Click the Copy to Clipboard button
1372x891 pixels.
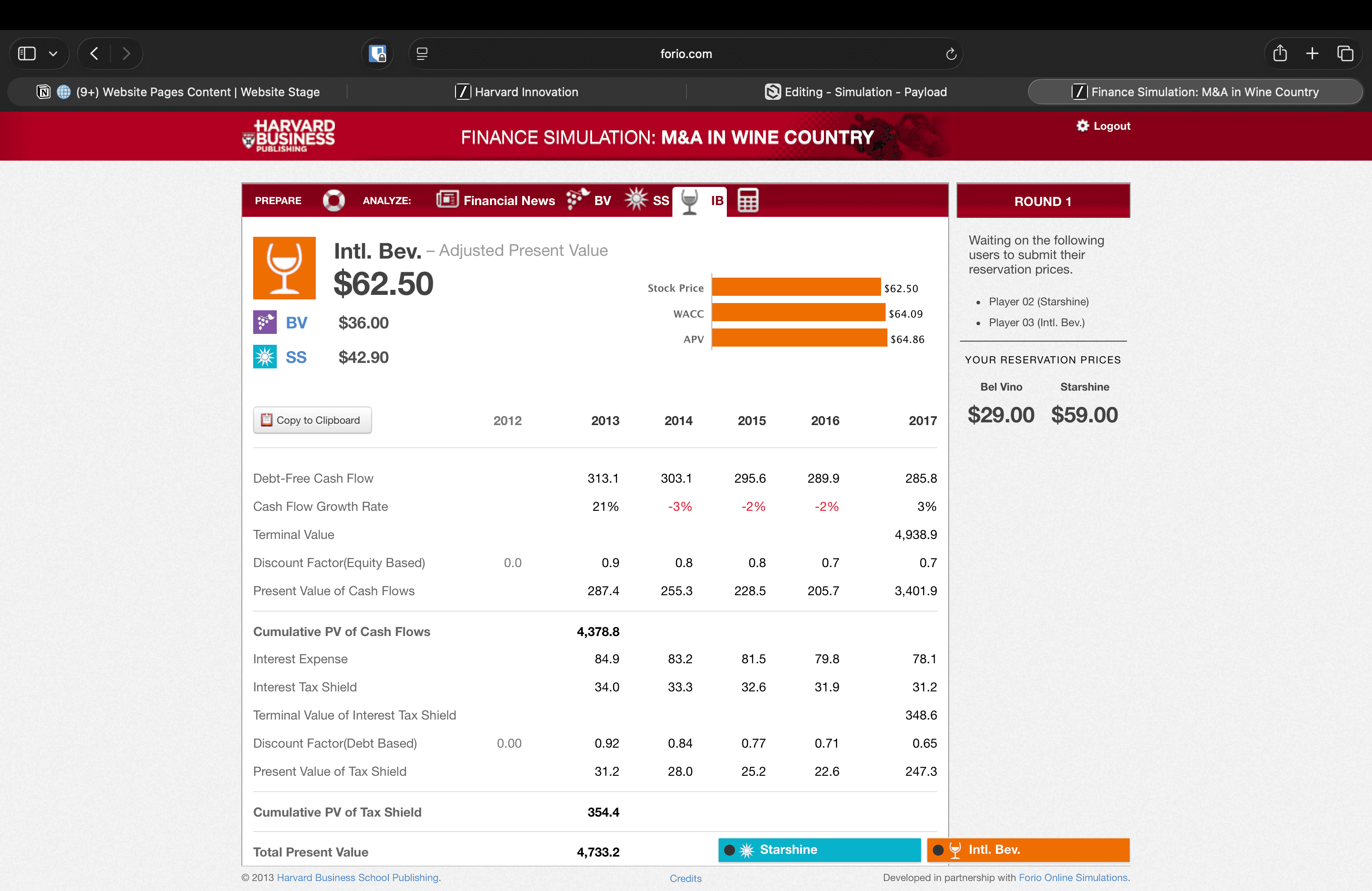pos(312,420)
